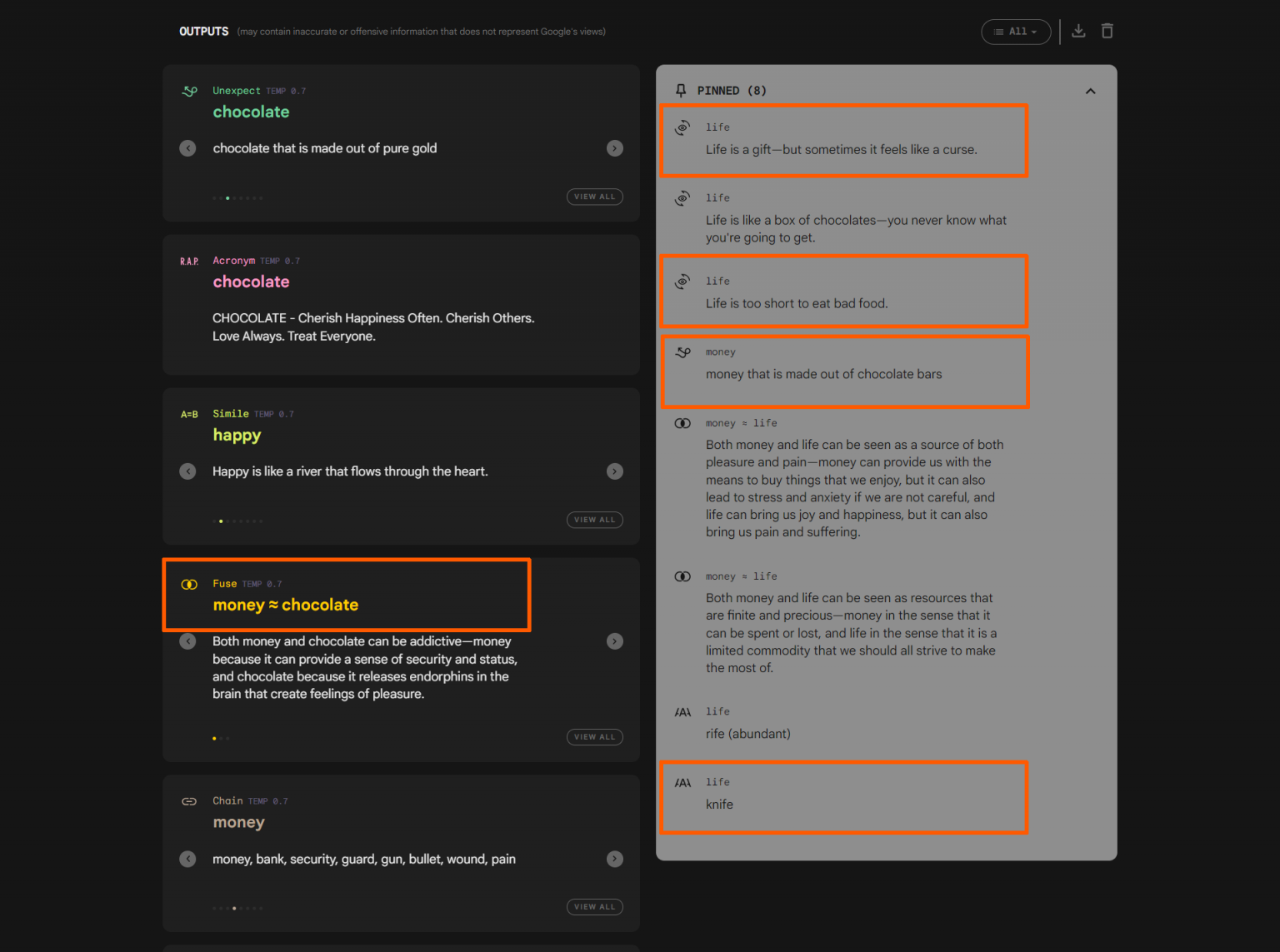Click the pin icon beside PINNED (8)
The height and width of the screenshot is (952, 1280).
click(x=681, y=90)
